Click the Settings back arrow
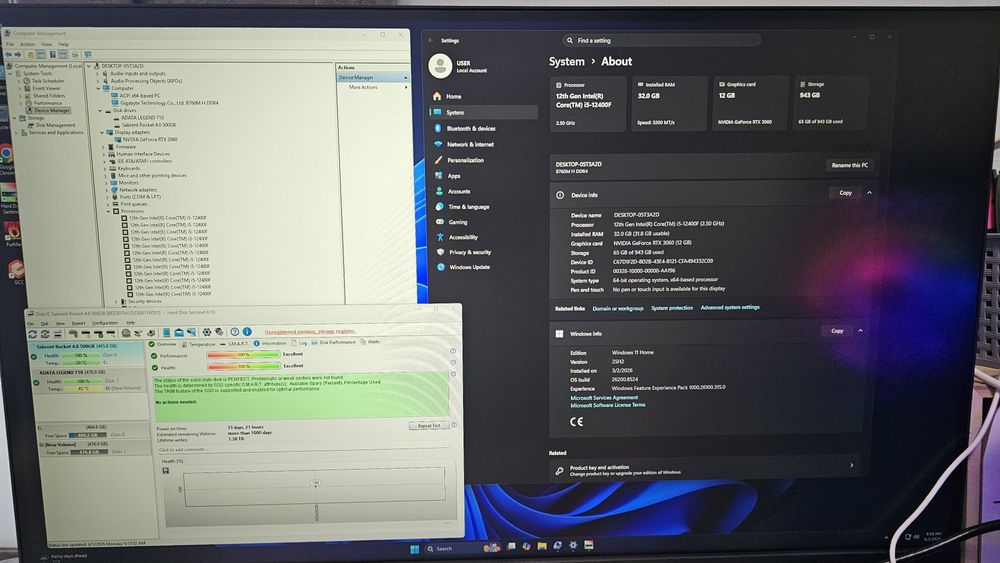This screenshot has width=1000, height=563. (x=432, y=40)
